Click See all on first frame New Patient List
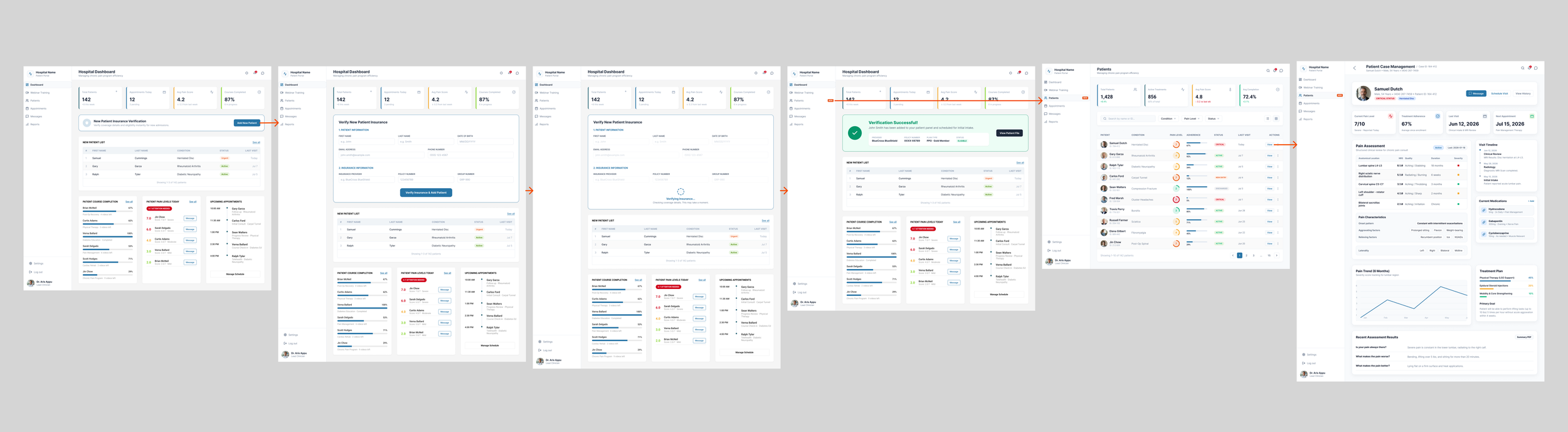 [x=256, y=142]
